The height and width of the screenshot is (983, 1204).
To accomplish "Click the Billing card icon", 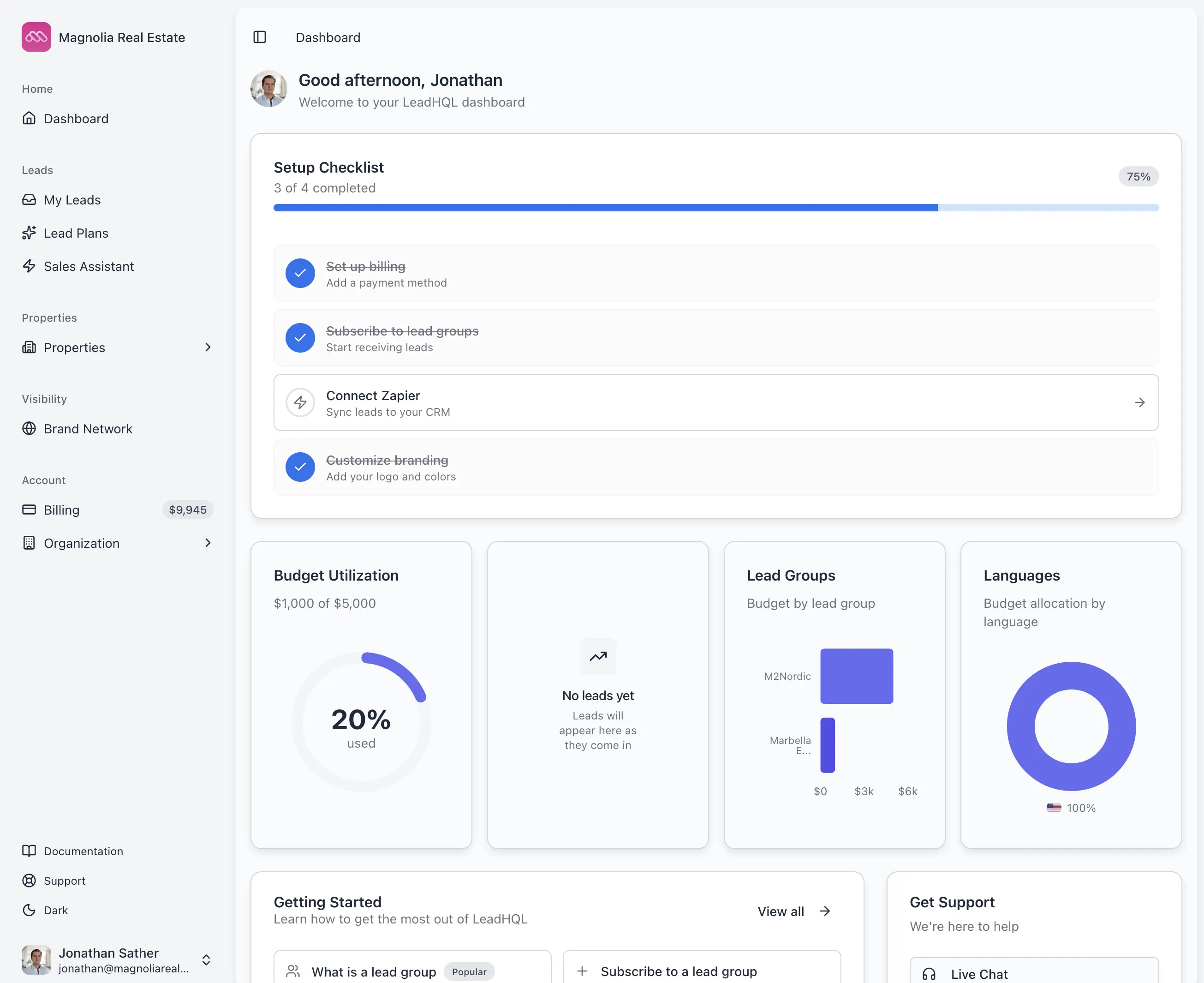I will coord(30,509).
